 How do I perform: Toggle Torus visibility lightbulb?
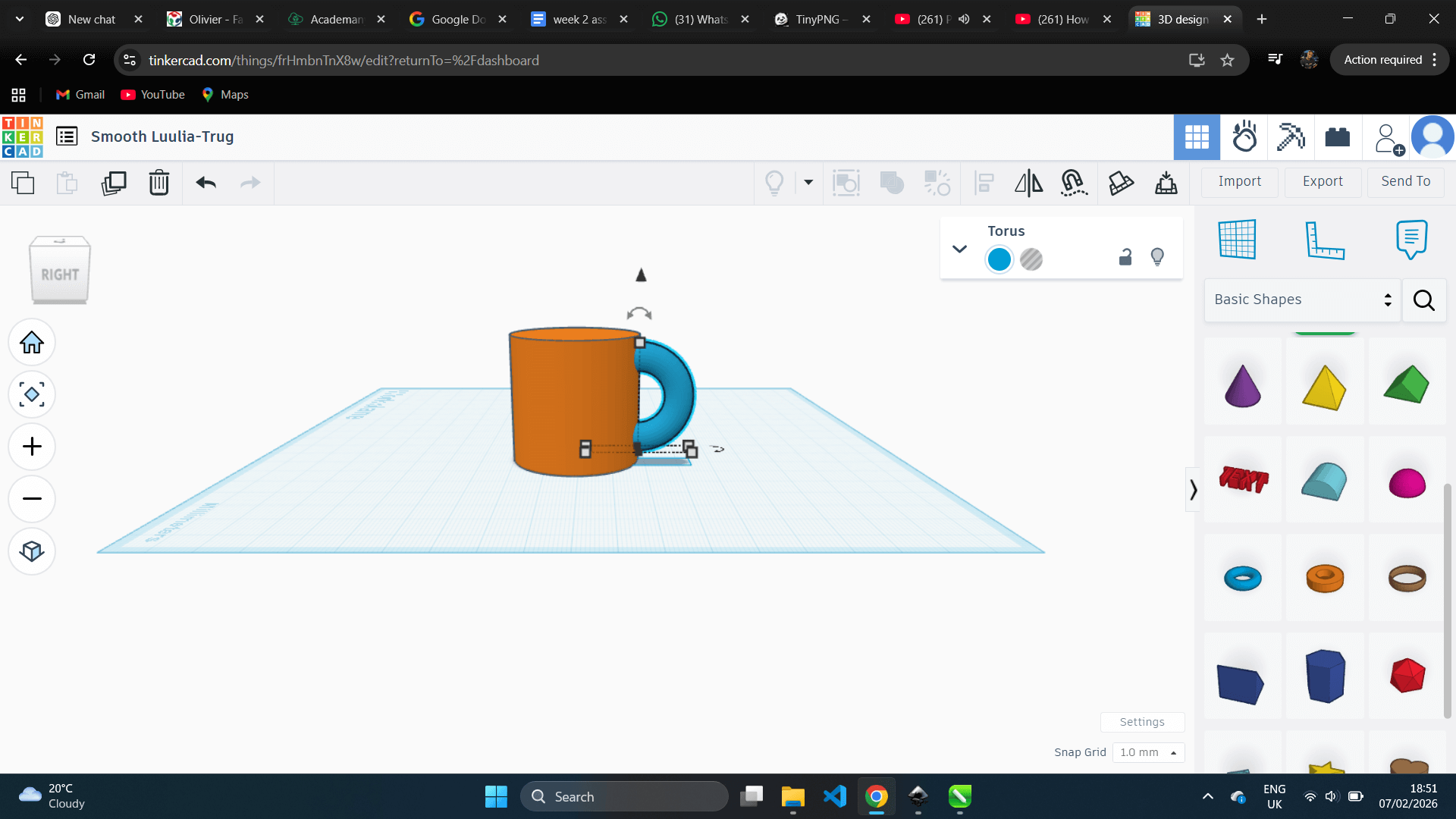tap(1157, 258)
